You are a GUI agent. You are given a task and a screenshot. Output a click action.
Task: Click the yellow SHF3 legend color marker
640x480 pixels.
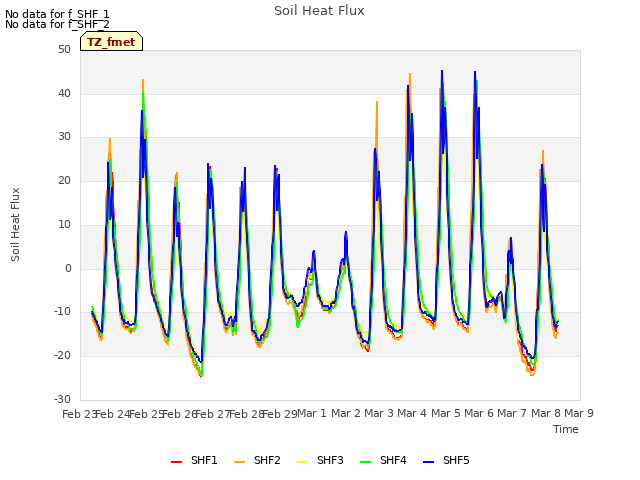302,462
